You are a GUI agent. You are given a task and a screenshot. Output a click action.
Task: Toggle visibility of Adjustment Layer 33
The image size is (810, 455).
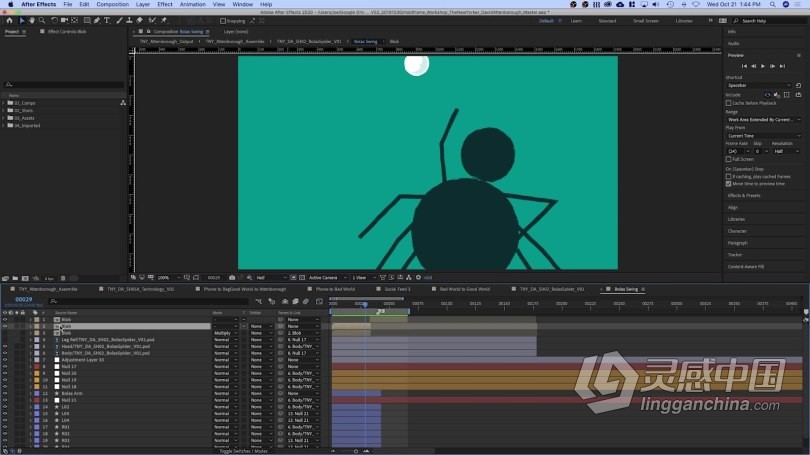[5, 360]
